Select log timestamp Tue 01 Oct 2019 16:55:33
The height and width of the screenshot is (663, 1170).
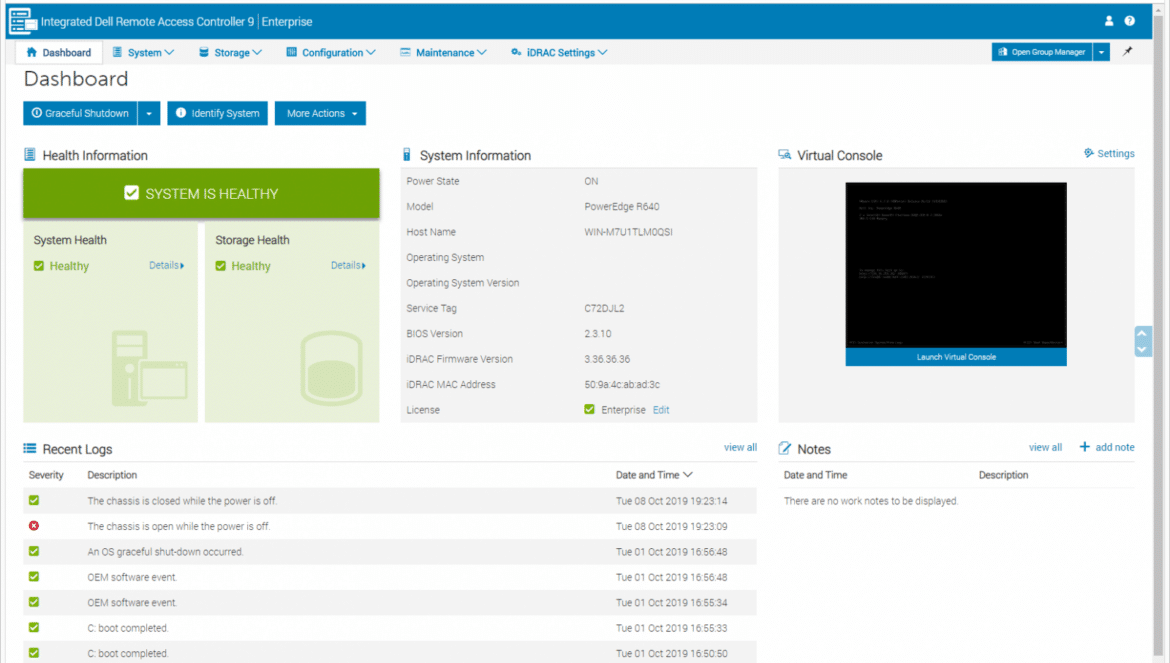tap(672, 628)
